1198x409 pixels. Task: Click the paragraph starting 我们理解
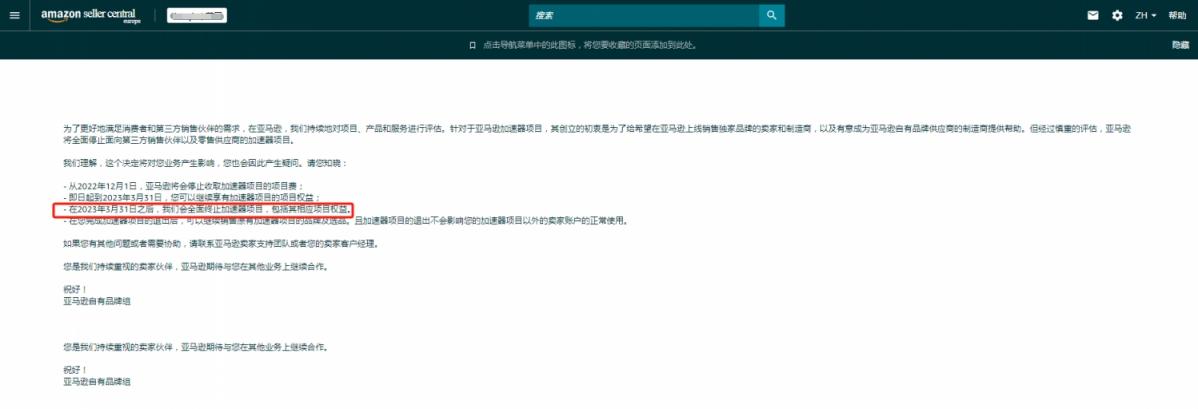pyautogui.click(x=206, y=164)
